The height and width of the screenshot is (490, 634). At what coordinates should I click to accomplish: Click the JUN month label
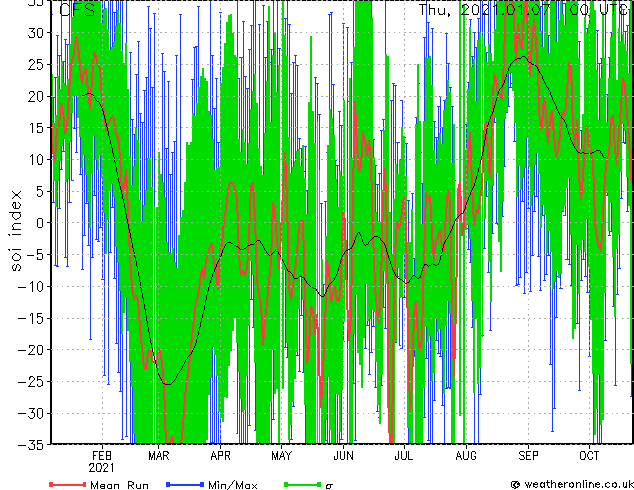[343, 456]
